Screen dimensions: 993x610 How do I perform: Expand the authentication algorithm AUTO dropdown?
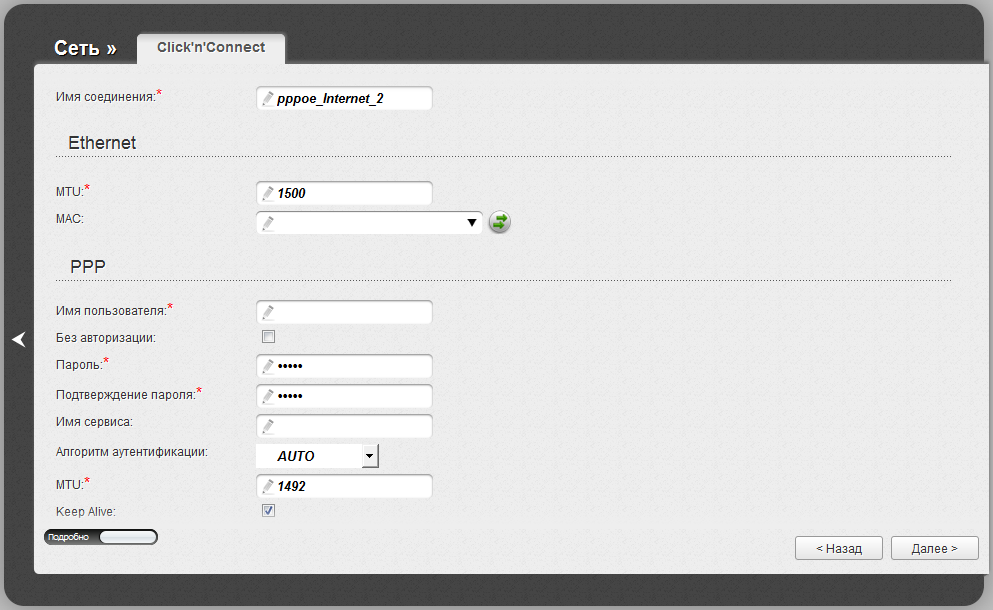point(370,456)
